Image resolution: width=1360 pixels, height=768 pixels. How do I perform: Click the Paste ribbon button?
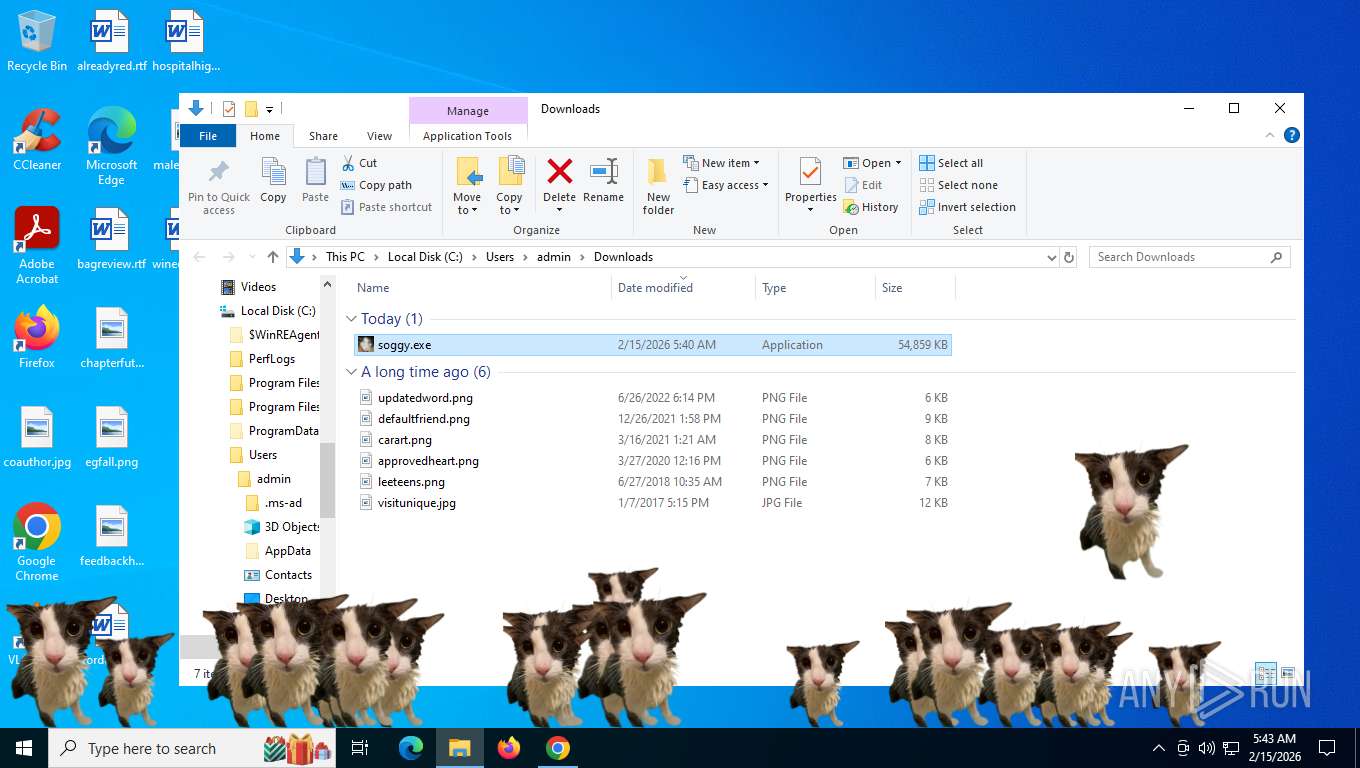click(315, 181)
